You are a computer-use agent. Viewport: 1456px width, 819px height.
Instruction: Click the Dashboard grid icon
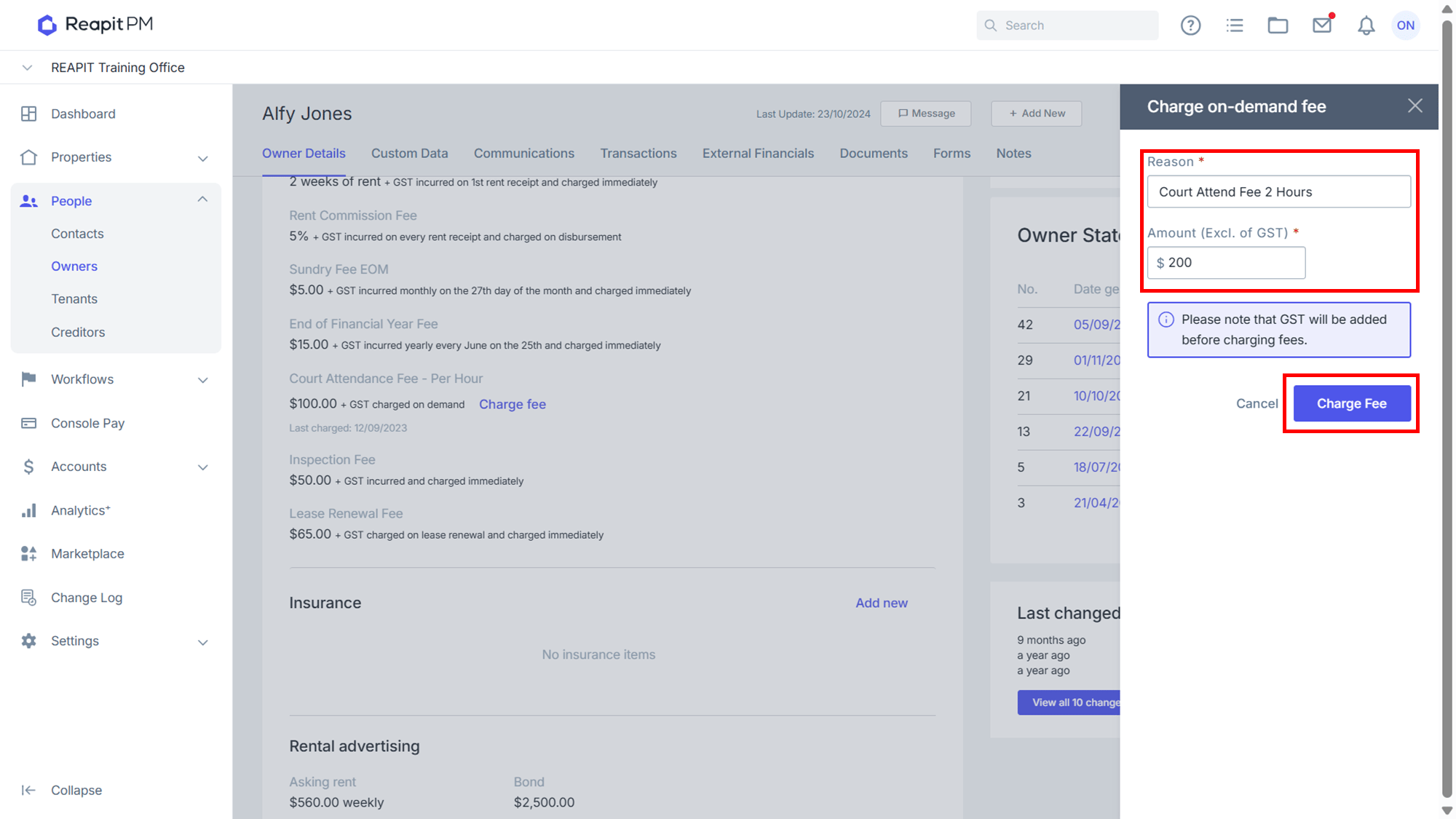(x=29, y=114)
